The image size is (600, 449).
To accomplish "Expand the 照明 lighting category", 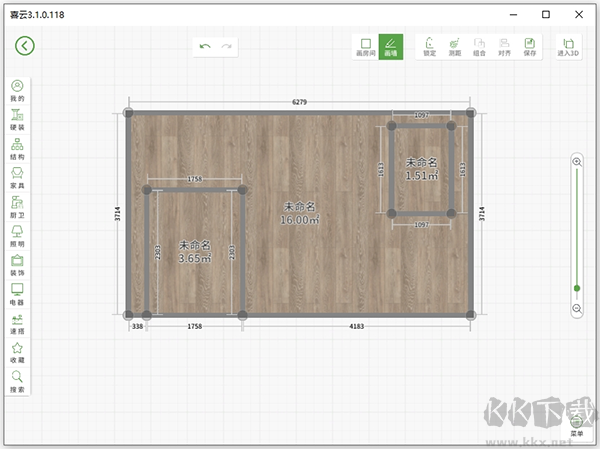I will coord(17,236).
